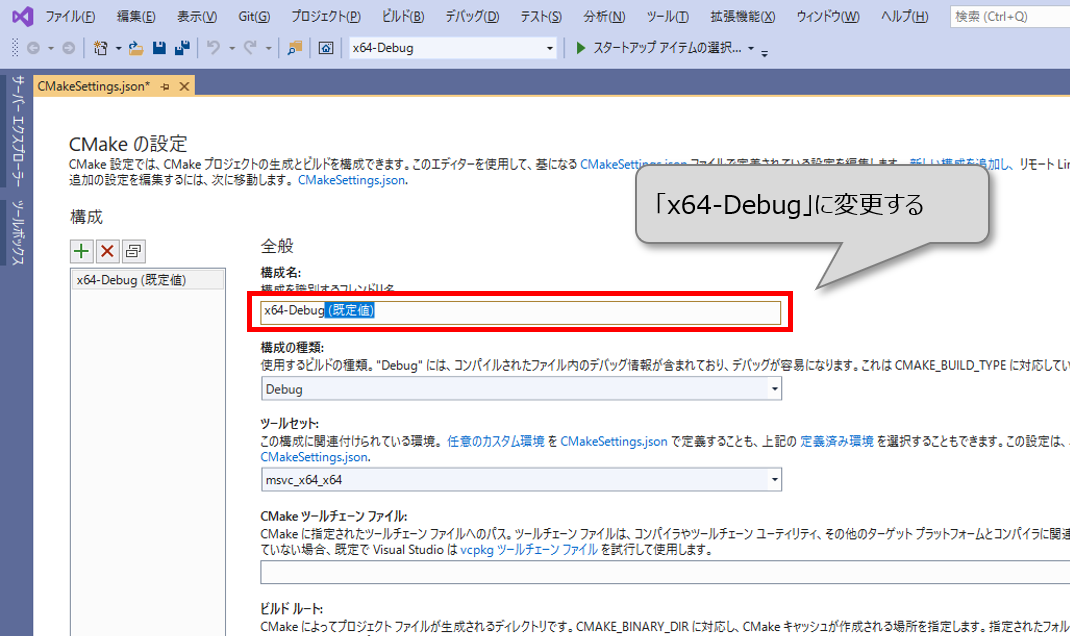The image size is (1070, 636).
Task: Add a new configuration with green plus
Action: click(x=81, y=251)
